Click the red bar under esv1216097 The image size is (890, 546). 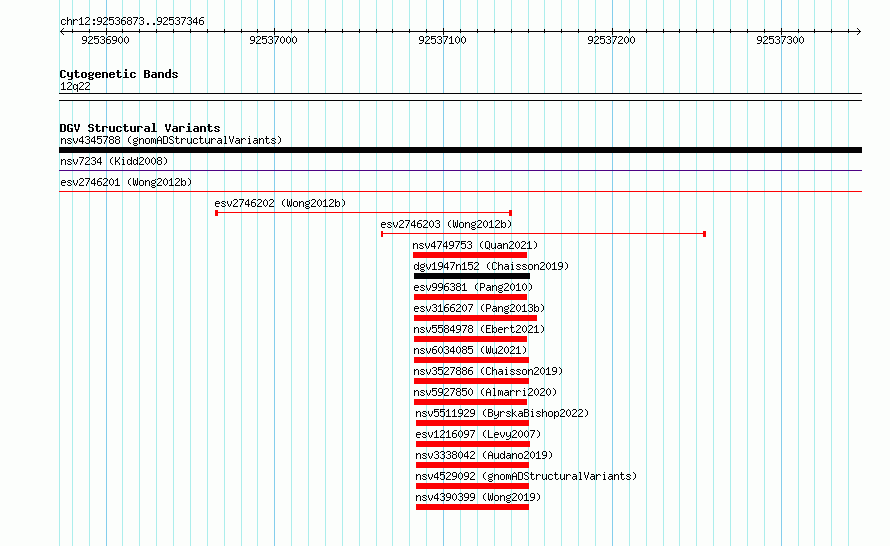click(x=473, y=444)
